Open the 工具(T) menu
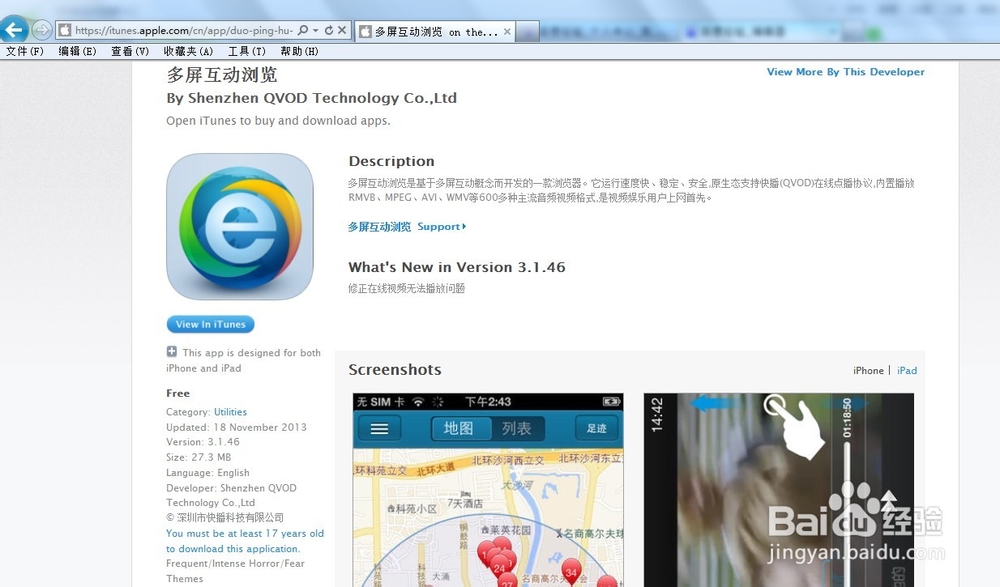 [247, 51]
